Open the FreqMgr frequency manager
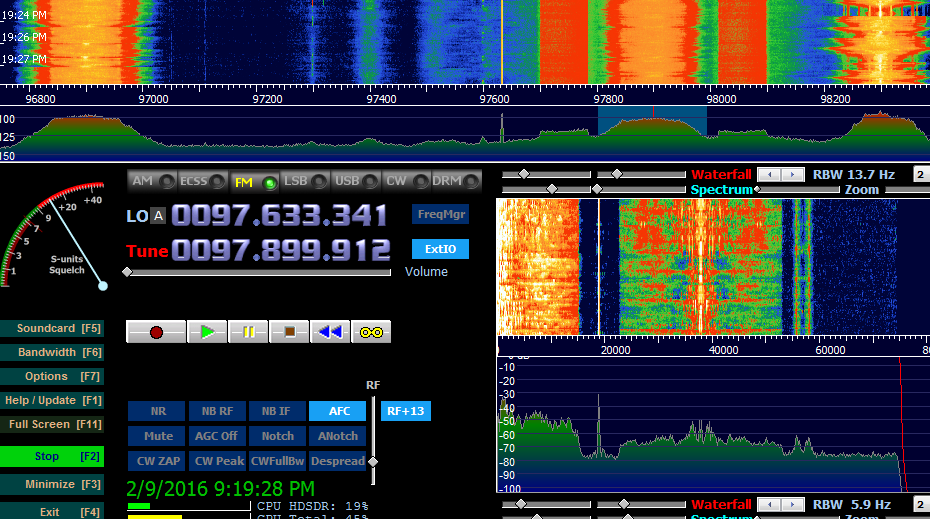Viewport: 930px width, 519px height. [x=440, y=214]
